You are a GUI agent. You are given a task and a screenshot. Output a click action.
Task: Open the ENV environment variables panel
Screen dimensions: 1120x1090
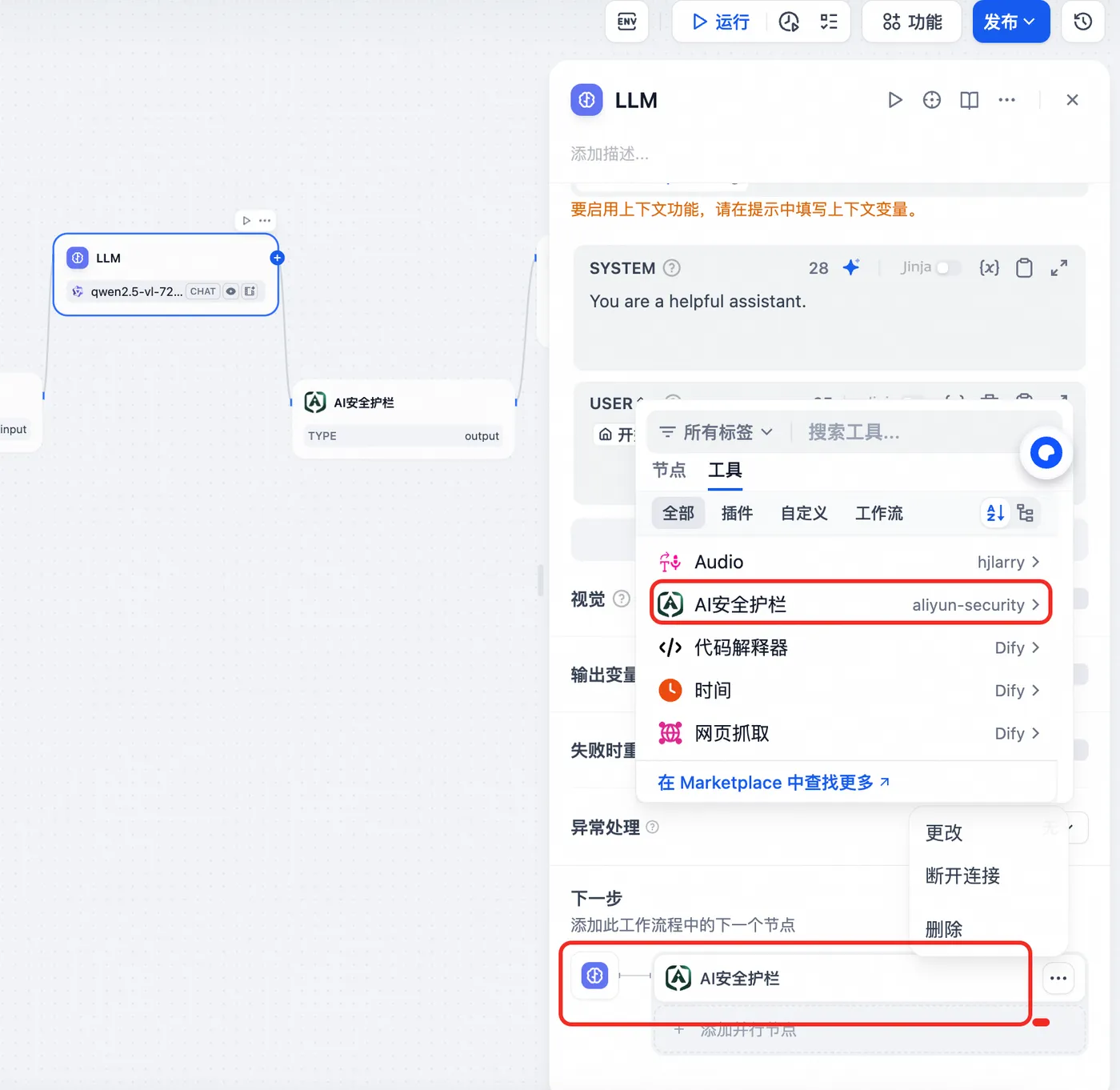627,22
